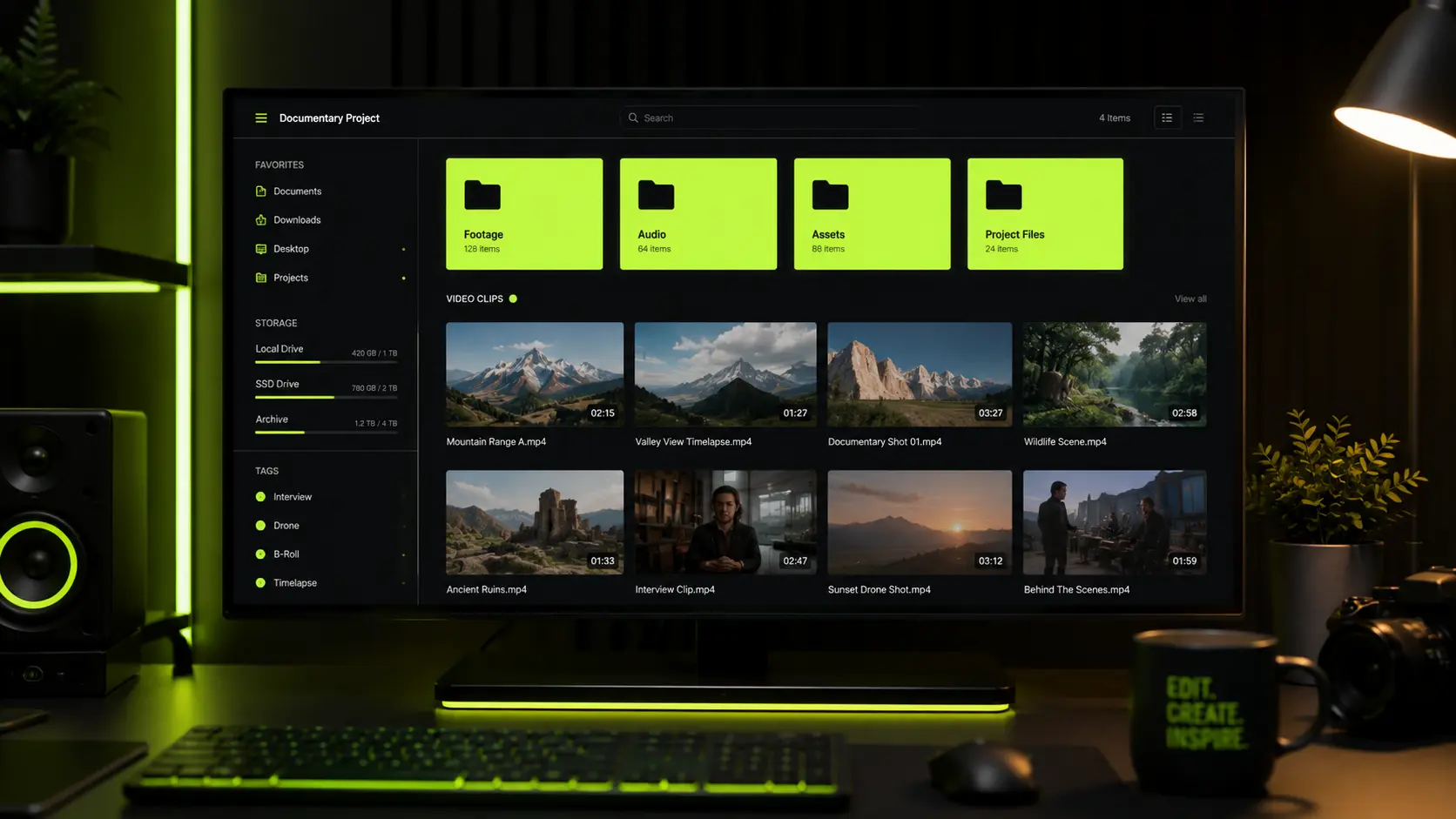
Task: Select the B-Roll tag
Action: (286, 554)
